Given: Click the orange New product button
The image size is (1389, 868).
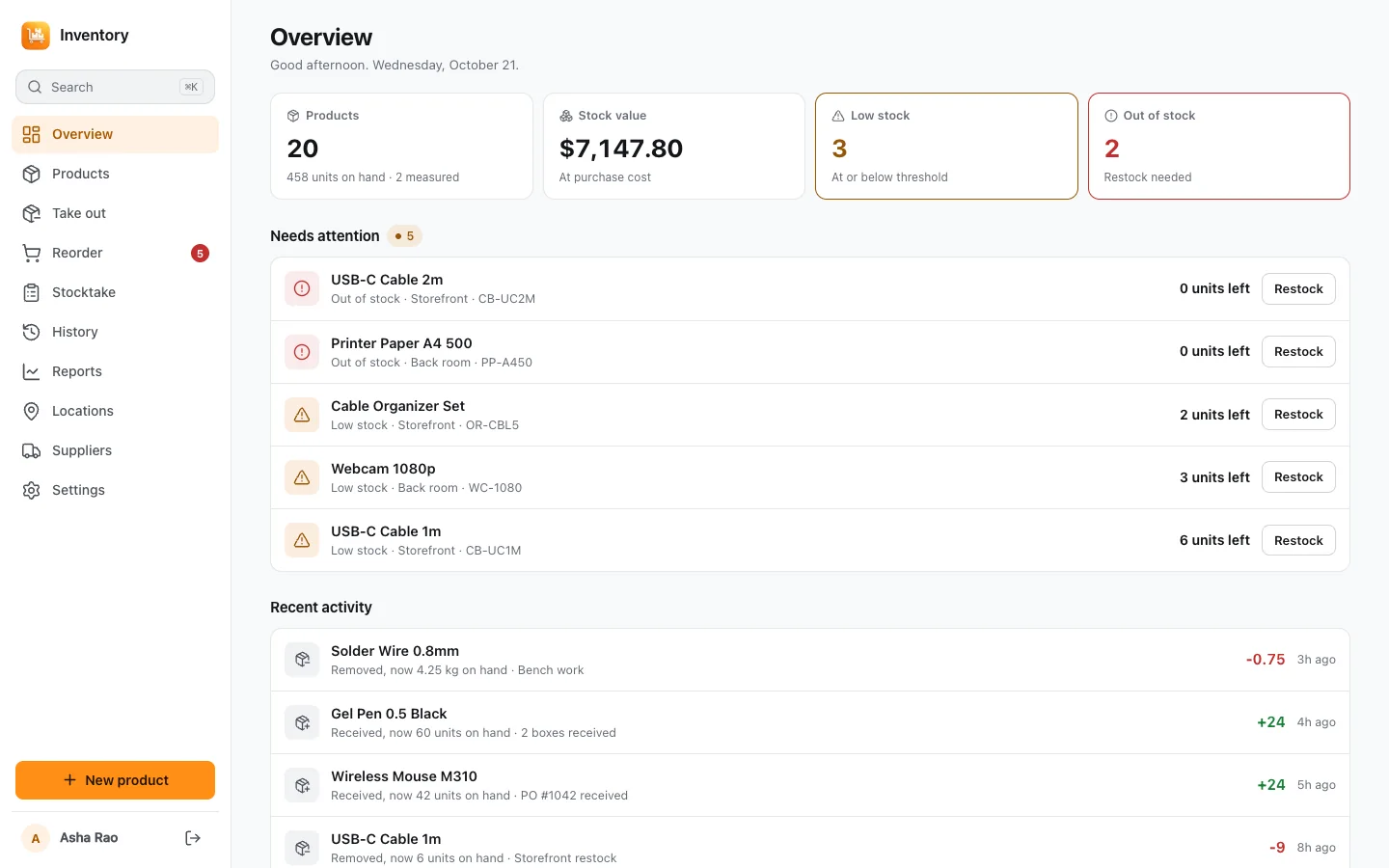Looking at the screenshot, I should pos(116,780).
